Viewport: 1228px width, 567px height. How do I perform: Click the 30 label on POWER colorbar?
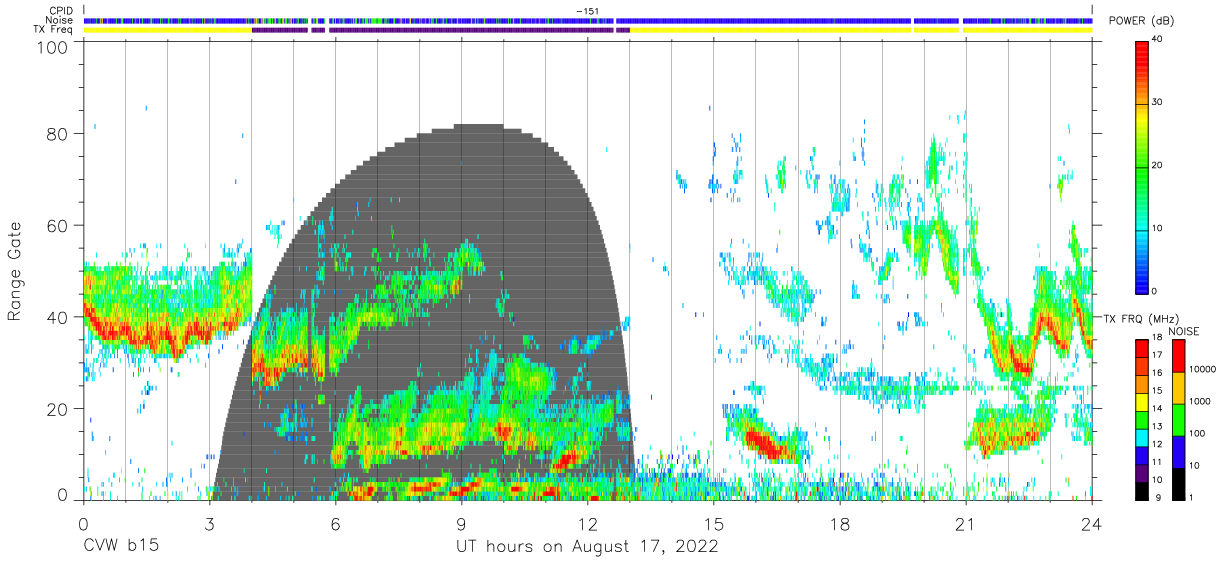1158,103
